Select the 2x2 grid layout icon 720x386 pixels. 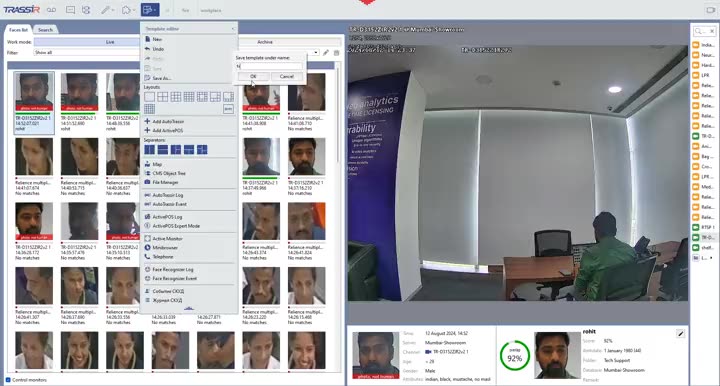163,97
